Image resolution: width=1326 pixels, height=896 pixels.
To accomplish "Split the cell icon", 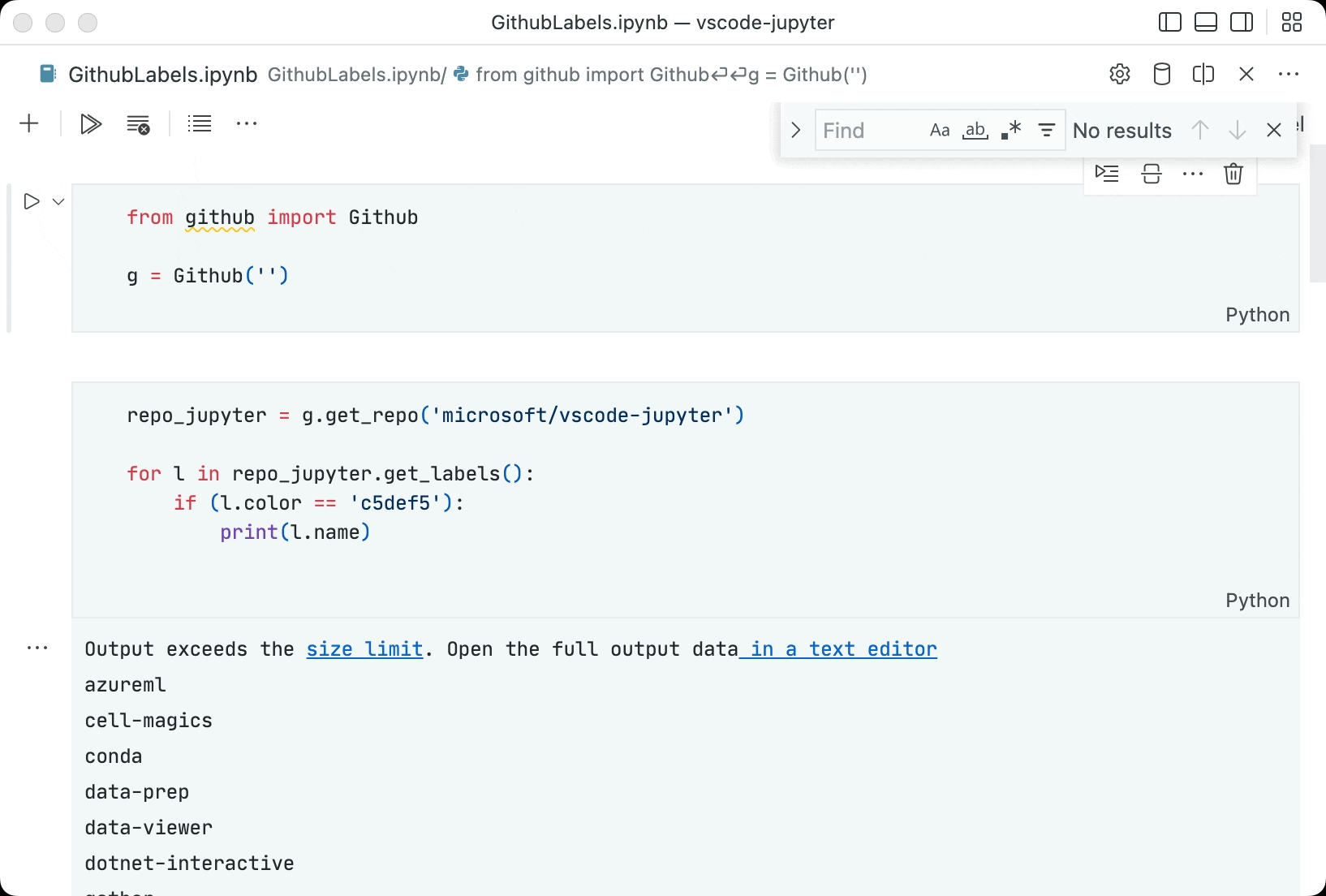I will pos(1152,174).
